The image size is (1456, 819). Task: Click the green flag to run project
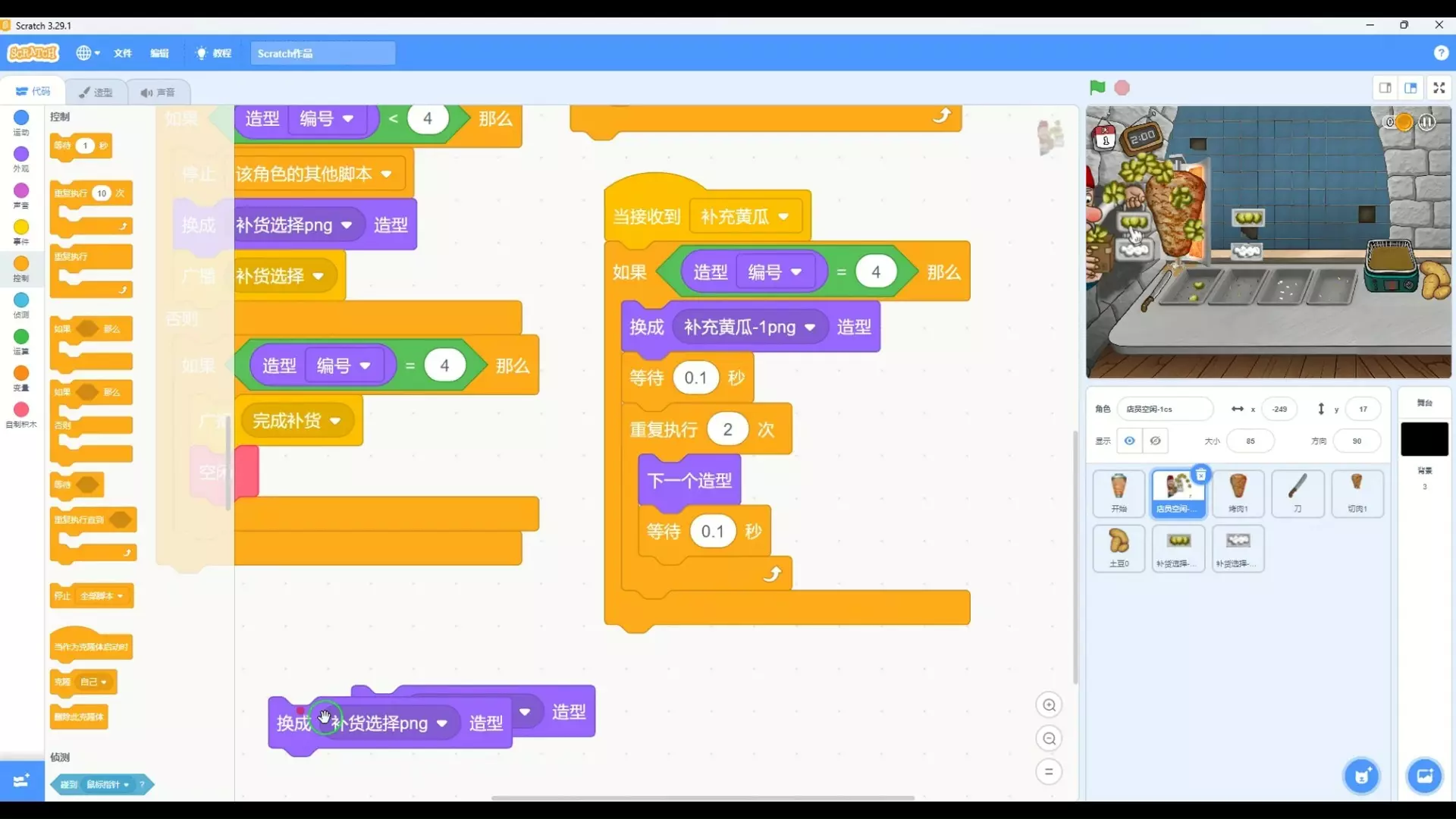[1097, 88]
